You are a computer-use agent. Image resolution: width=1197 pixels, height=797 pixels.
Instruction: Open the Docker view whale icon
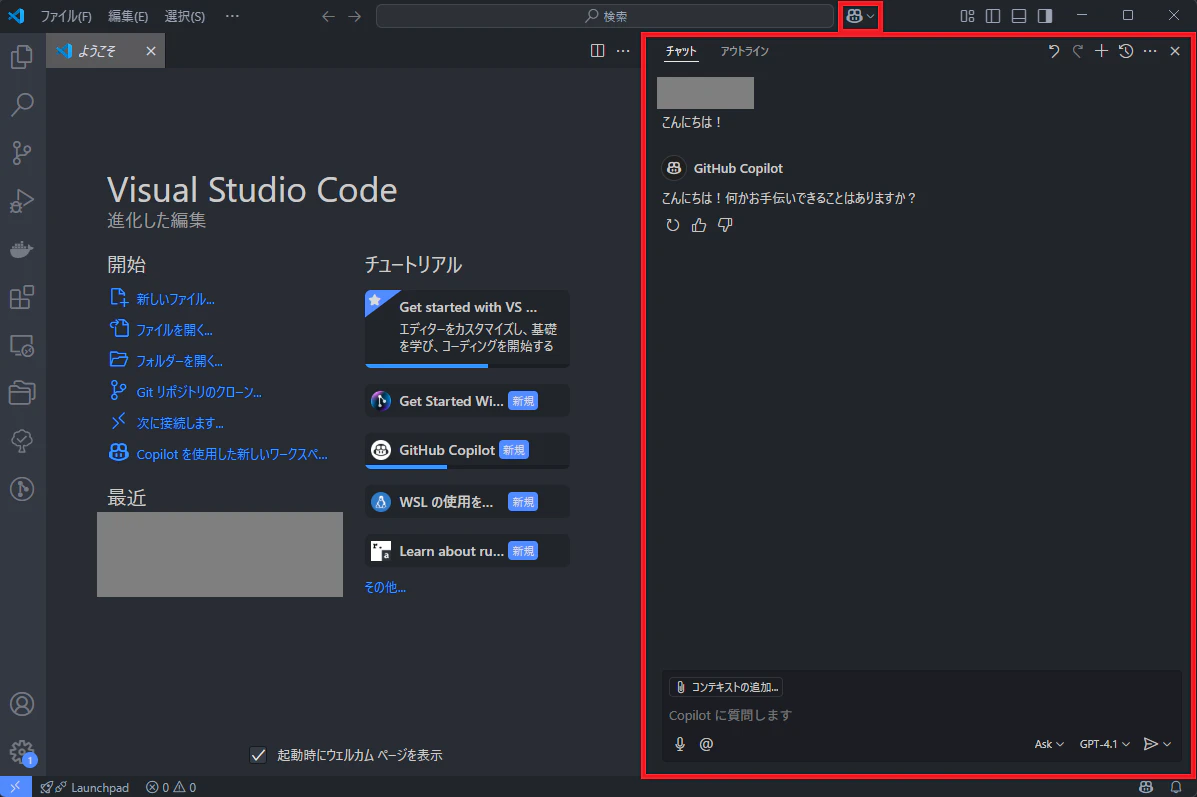(x=22, y=249)
